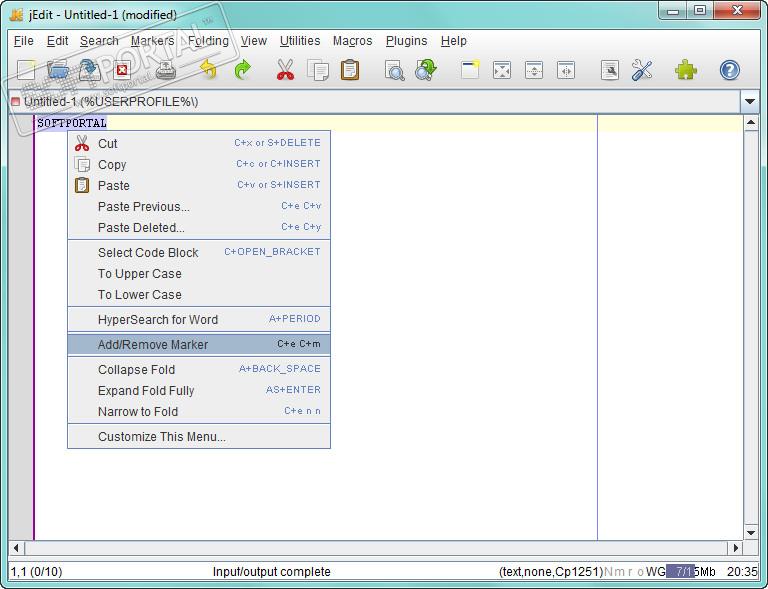Open the buffer switcher dropdown arrow

point(749,102)
